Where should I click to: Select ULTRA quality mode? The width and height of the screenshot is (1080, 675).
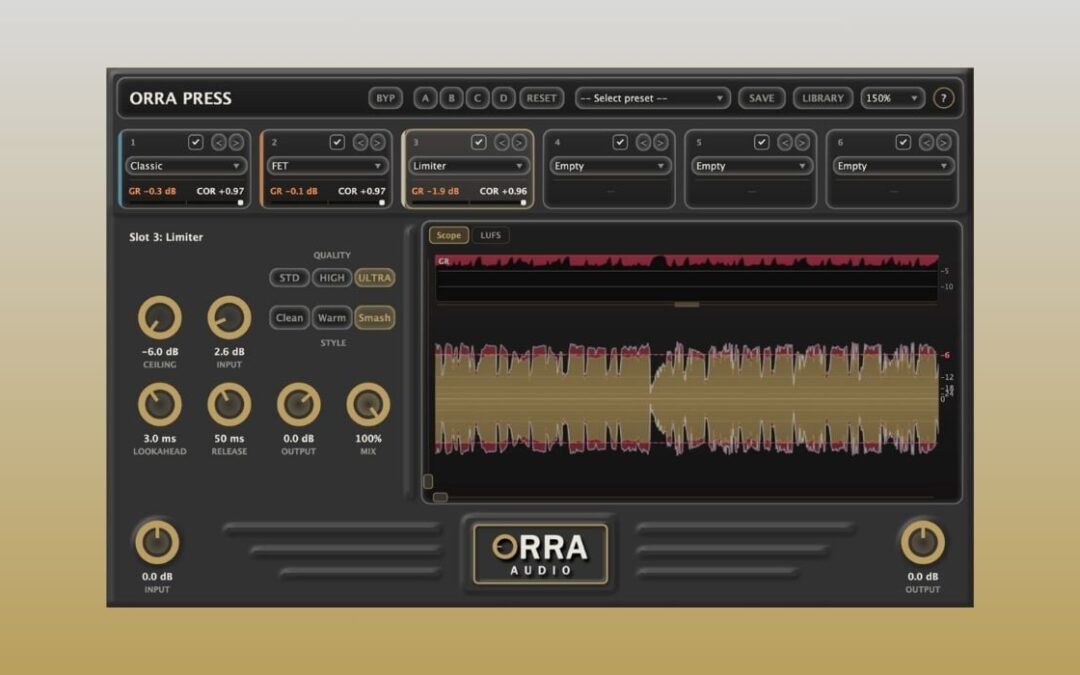coord(375,278)
